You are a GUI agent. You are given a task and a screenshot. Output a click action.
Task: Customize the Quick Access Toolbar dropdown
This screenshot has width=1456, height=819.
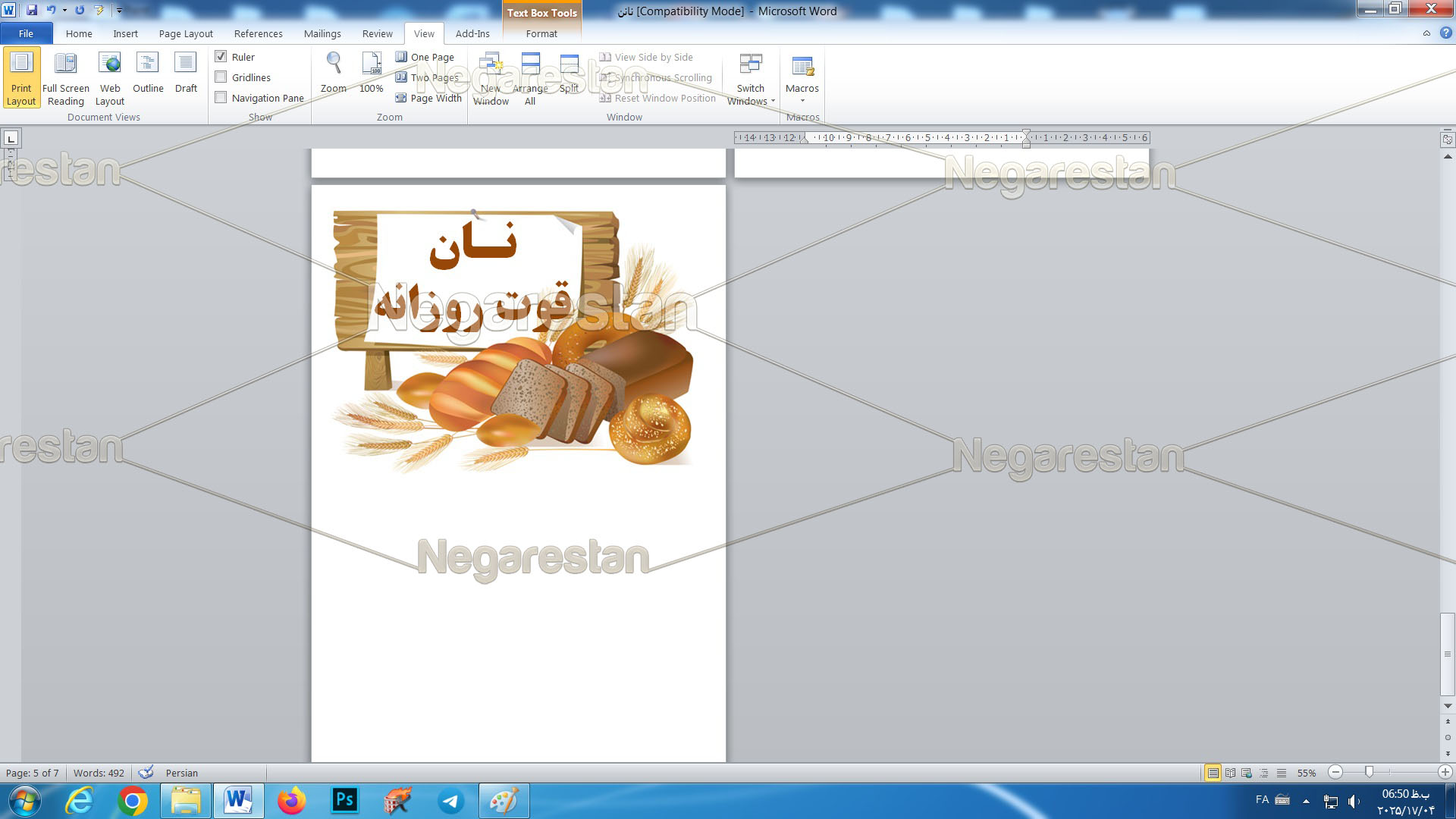pos(119,11)
